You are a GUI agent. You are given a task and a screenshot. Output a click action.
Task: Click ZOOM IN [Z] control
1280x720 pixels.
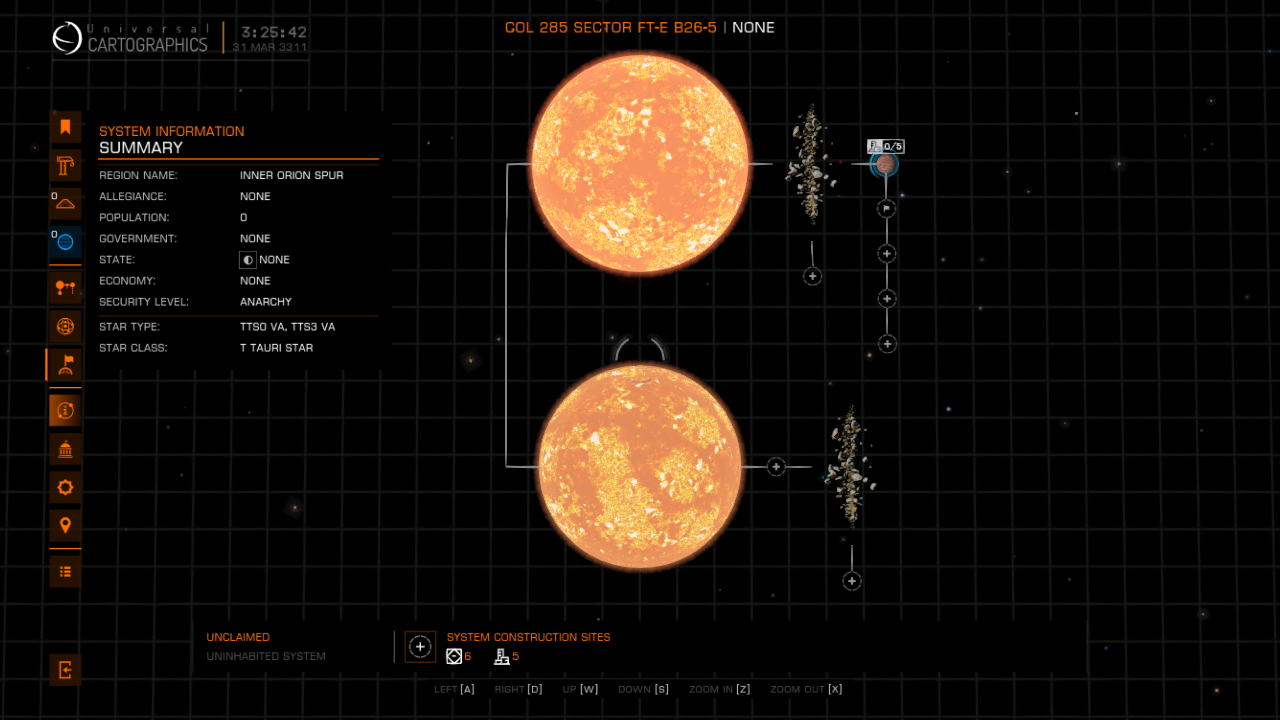(720, 689)
